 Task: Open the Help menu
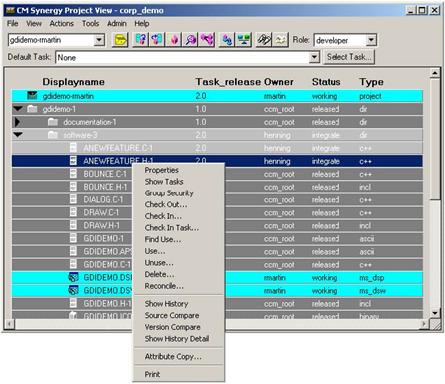(142, 24)
